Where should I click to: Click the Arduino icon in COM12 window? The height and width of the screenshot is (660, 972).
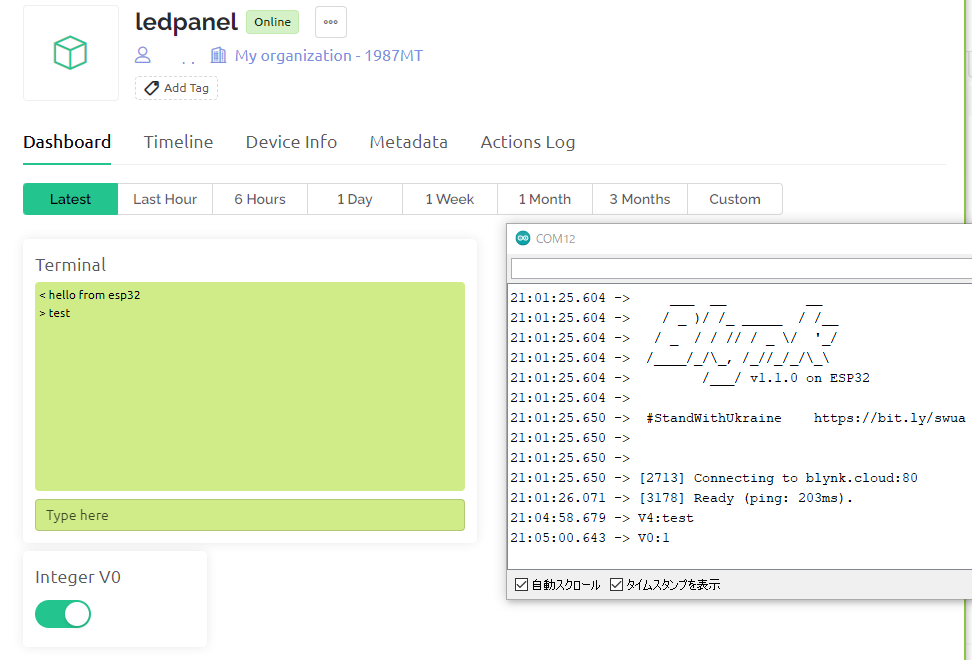click(523, 239)
